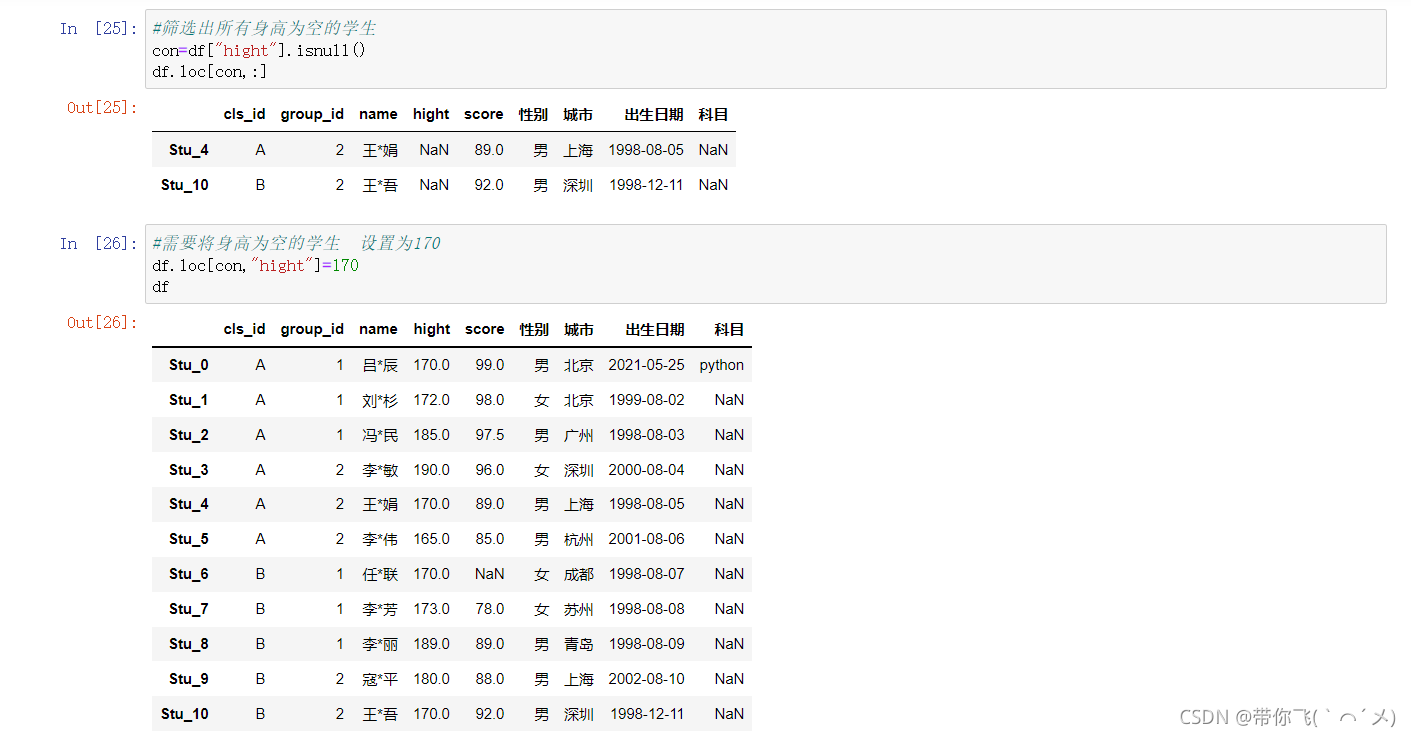Click the date 2021-05-25
Screen dimensions: 1411x737
coord(647,365)
